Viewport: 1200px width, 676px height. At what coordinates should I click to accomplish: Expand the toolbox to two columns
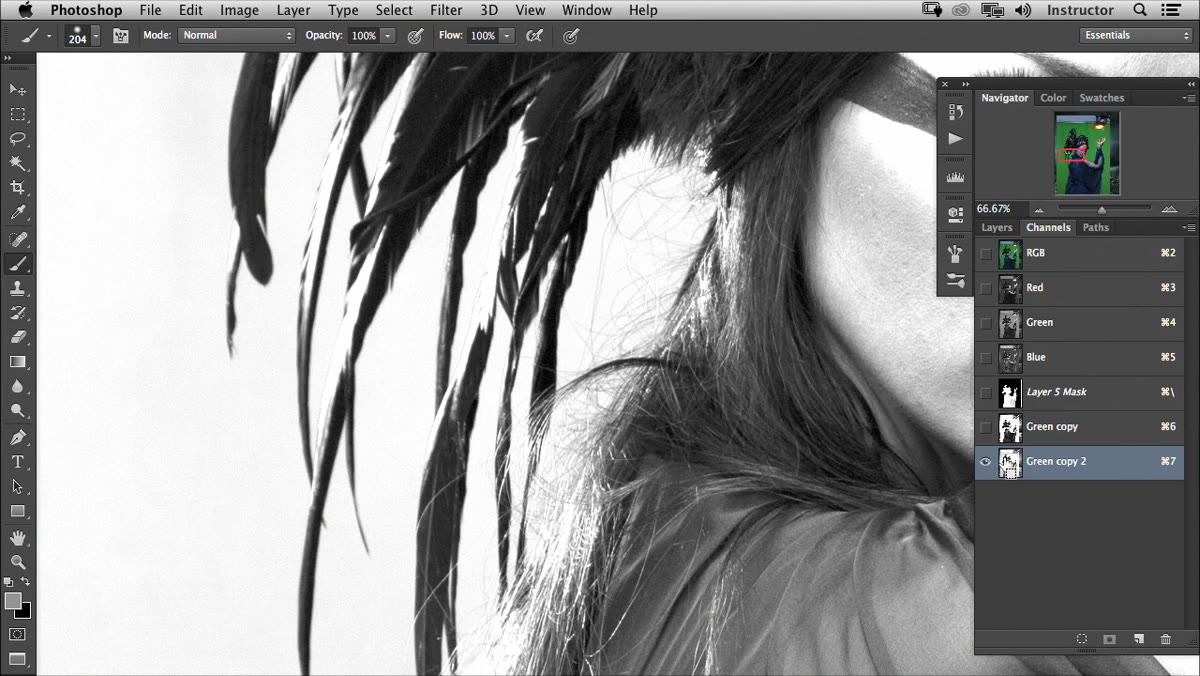click(x=9, y=59)
